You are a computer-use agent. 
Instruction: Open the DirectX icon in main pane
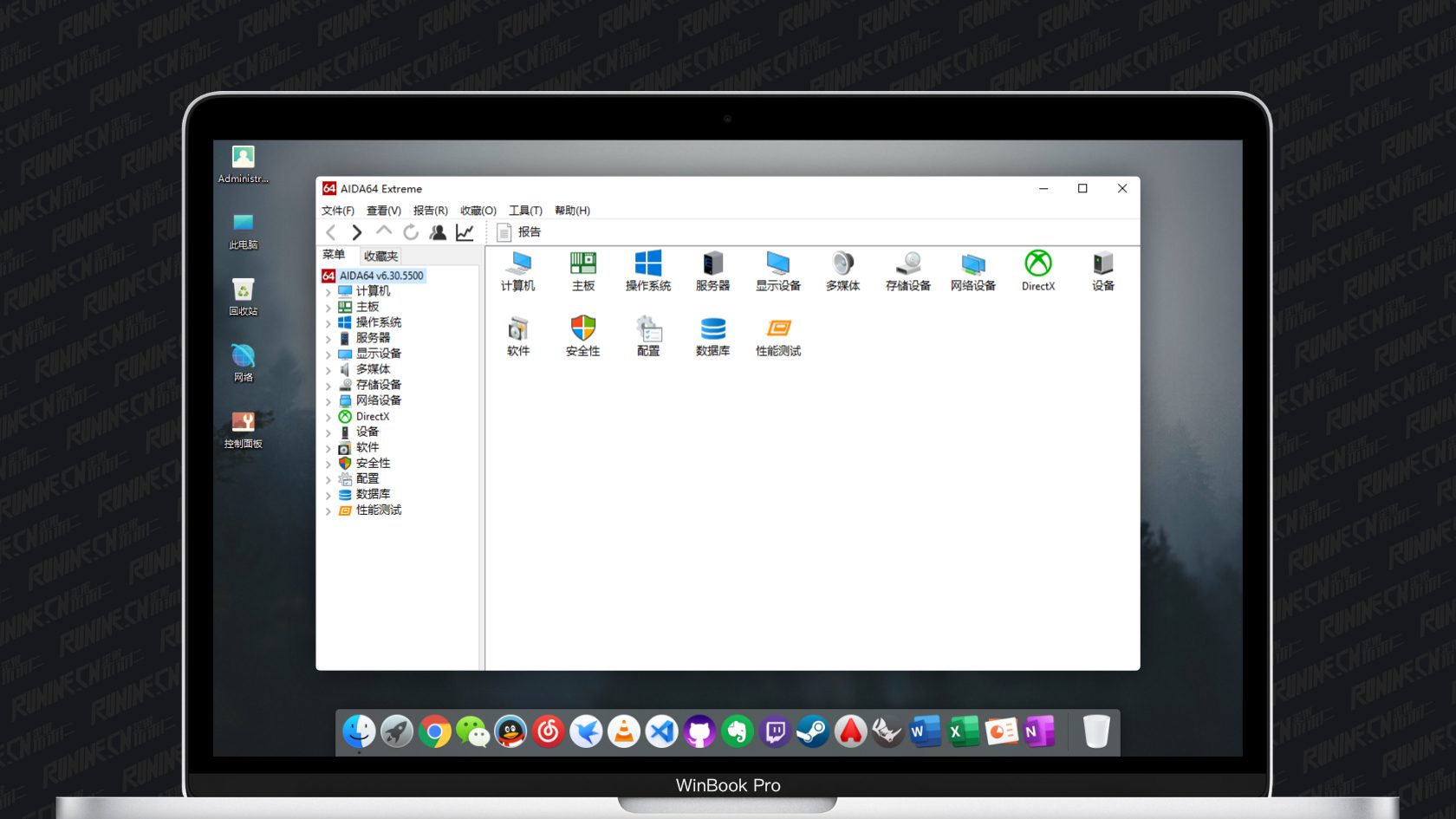point(1038,270)
